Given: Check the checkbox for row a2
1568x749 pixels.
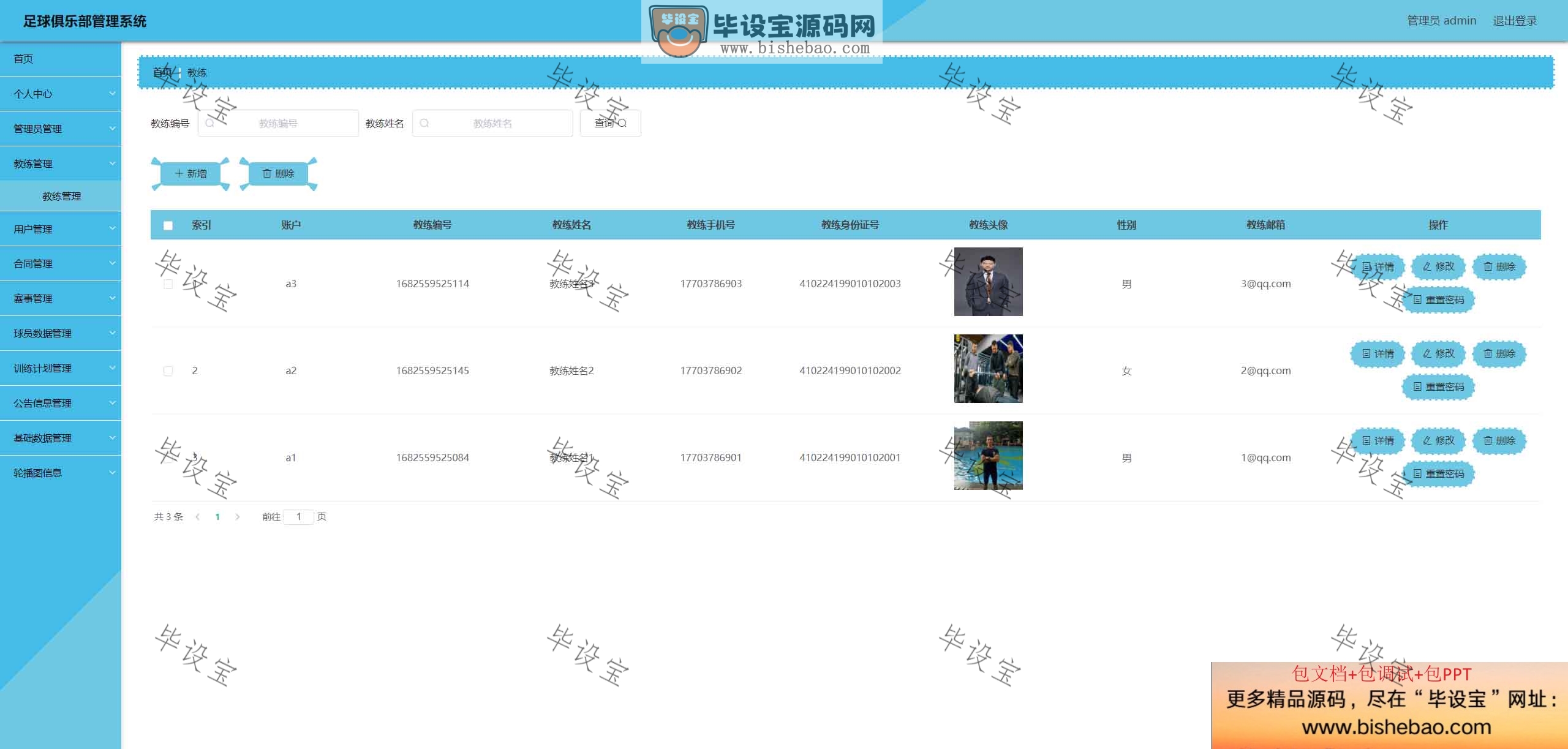Looking at the screenshot, I should click(x=168, y=371).
